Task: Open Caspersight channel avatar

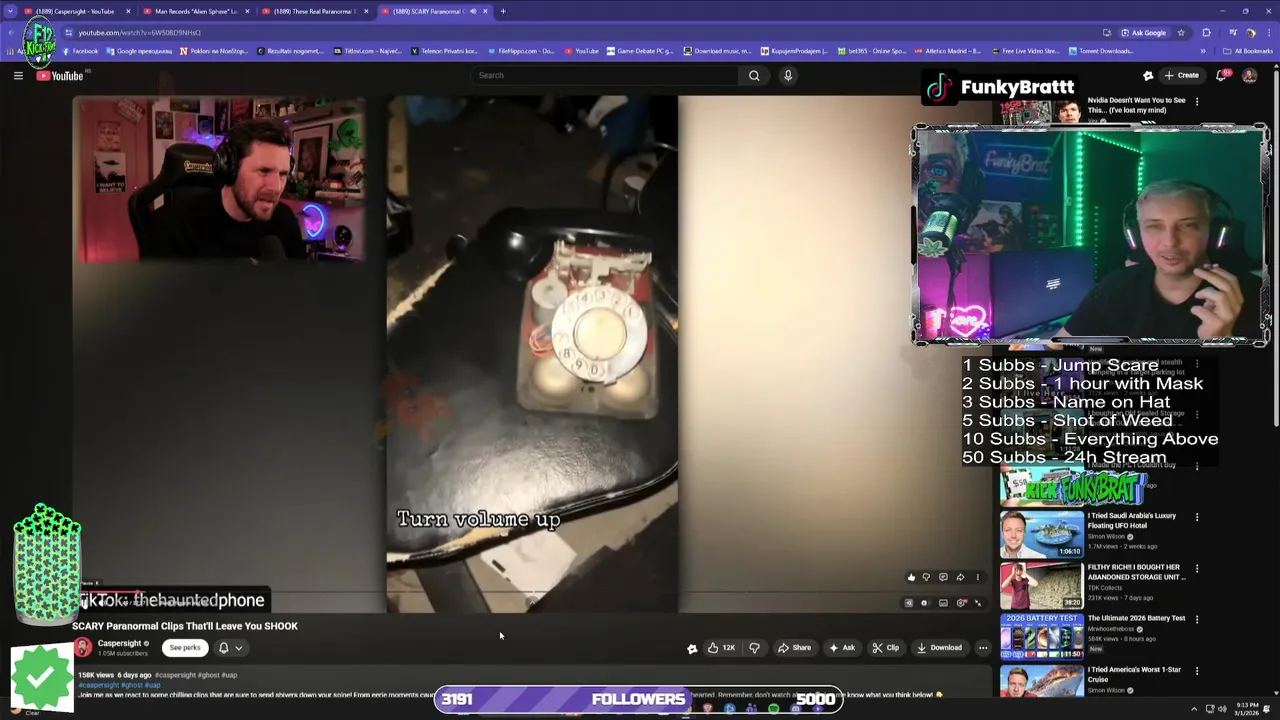Action: 82,648
